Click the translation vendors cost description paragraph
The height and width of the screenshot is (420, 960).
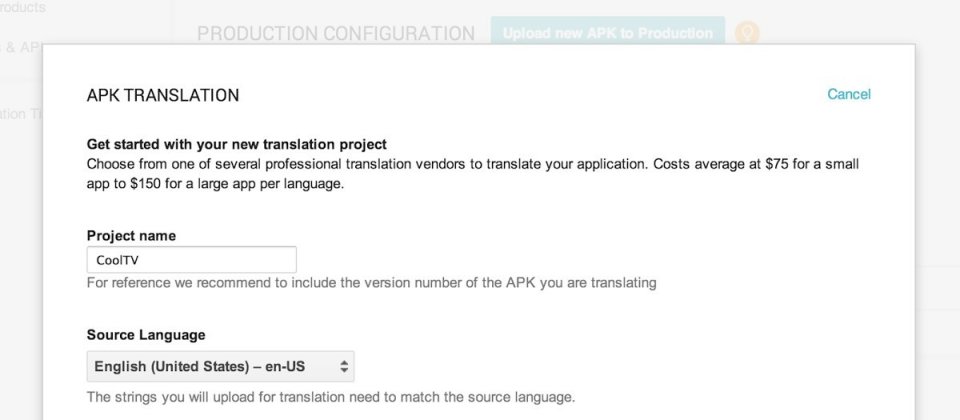(473, 174)
